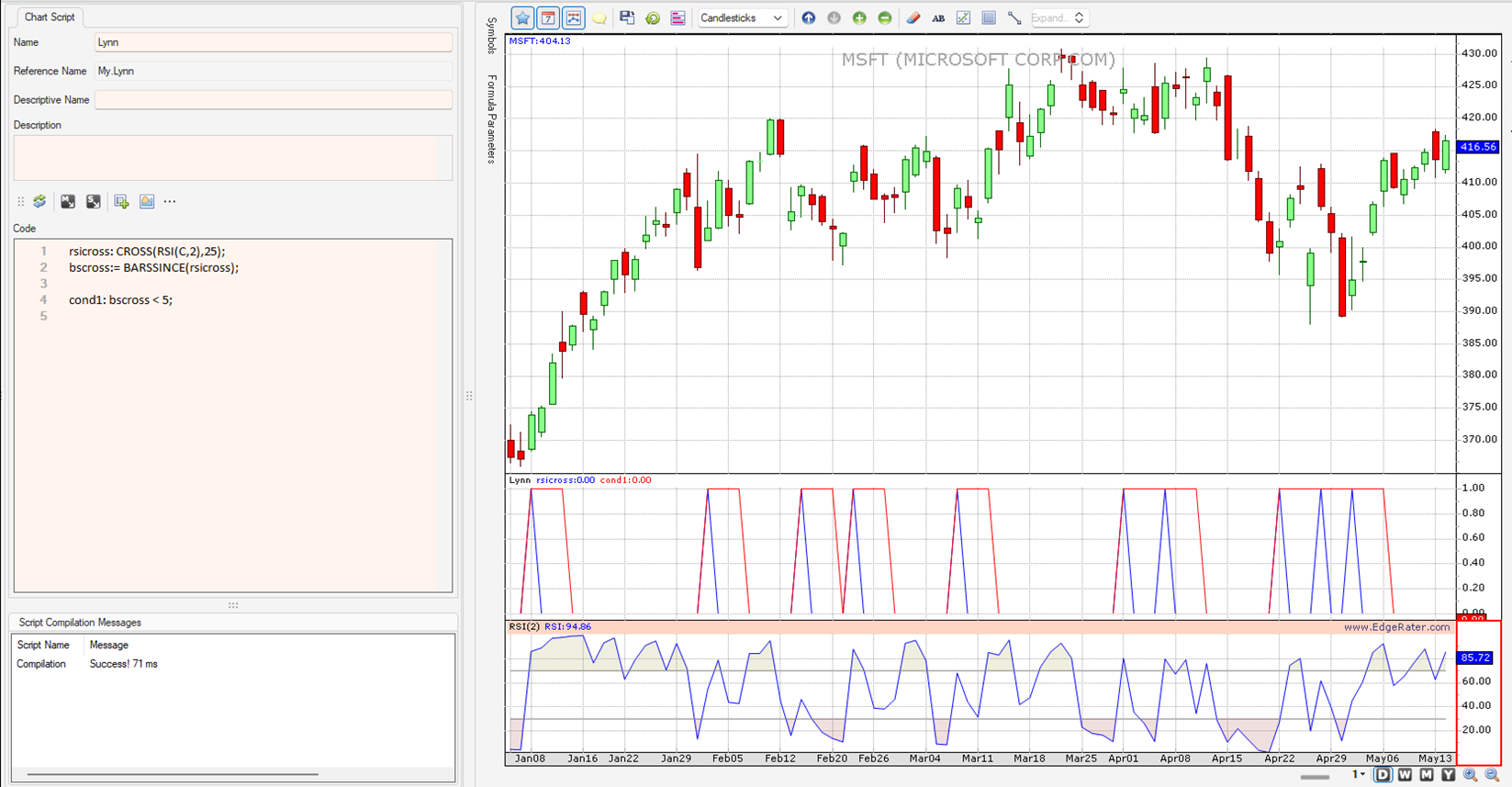
Task: Switch to Monthly timeframe M button
Action: (x=1427, y=775)
